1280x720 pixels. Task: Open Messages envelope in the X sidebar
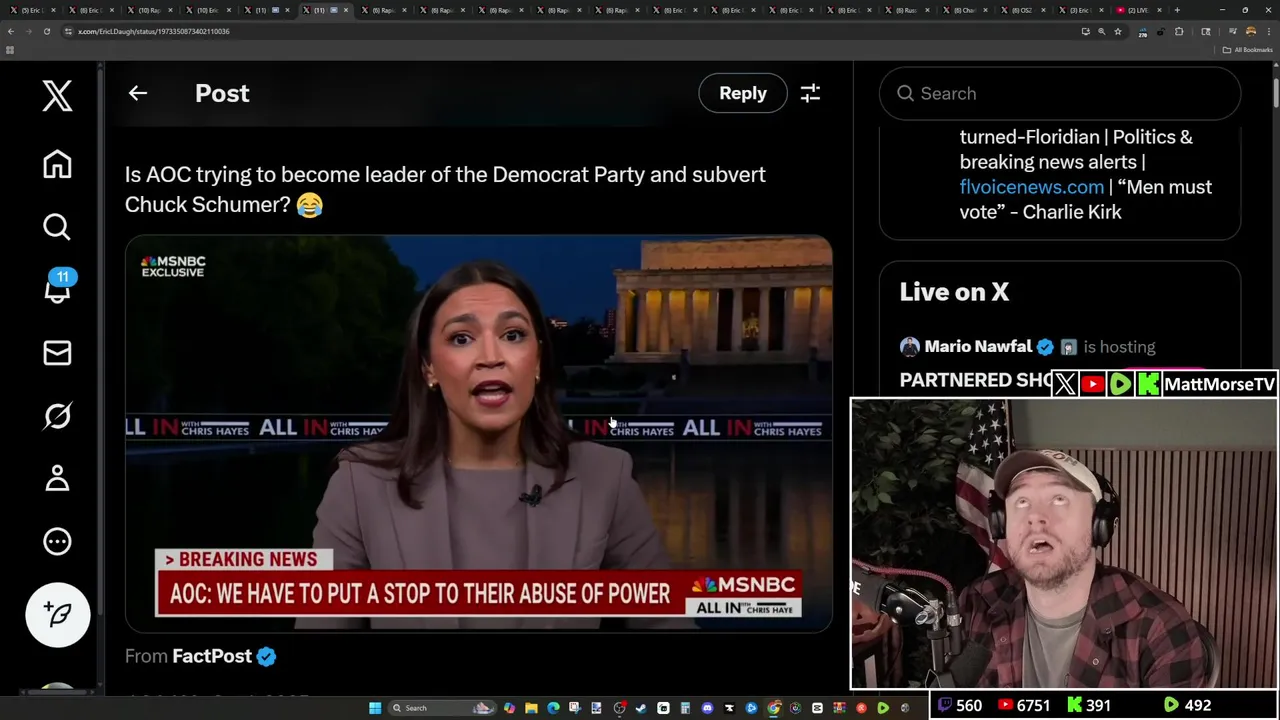pyautogui.click(x=57, y=353)
